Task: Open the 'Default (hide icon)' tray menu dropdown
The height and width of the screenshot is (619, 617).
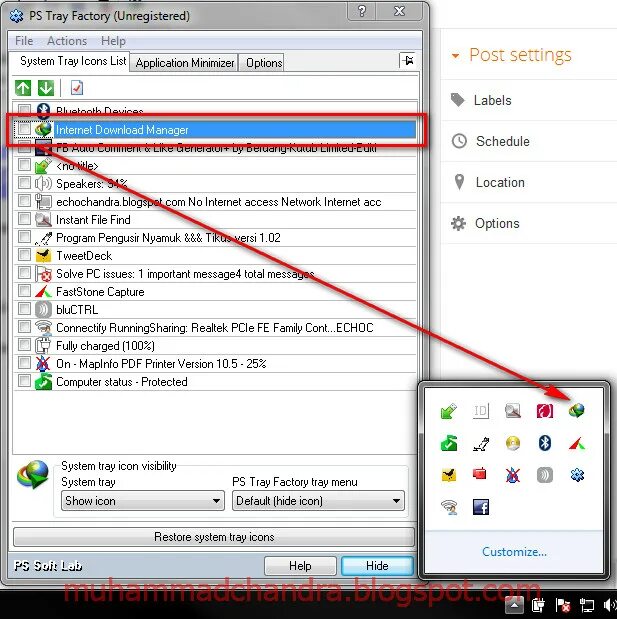Action: tap(318, 501)
